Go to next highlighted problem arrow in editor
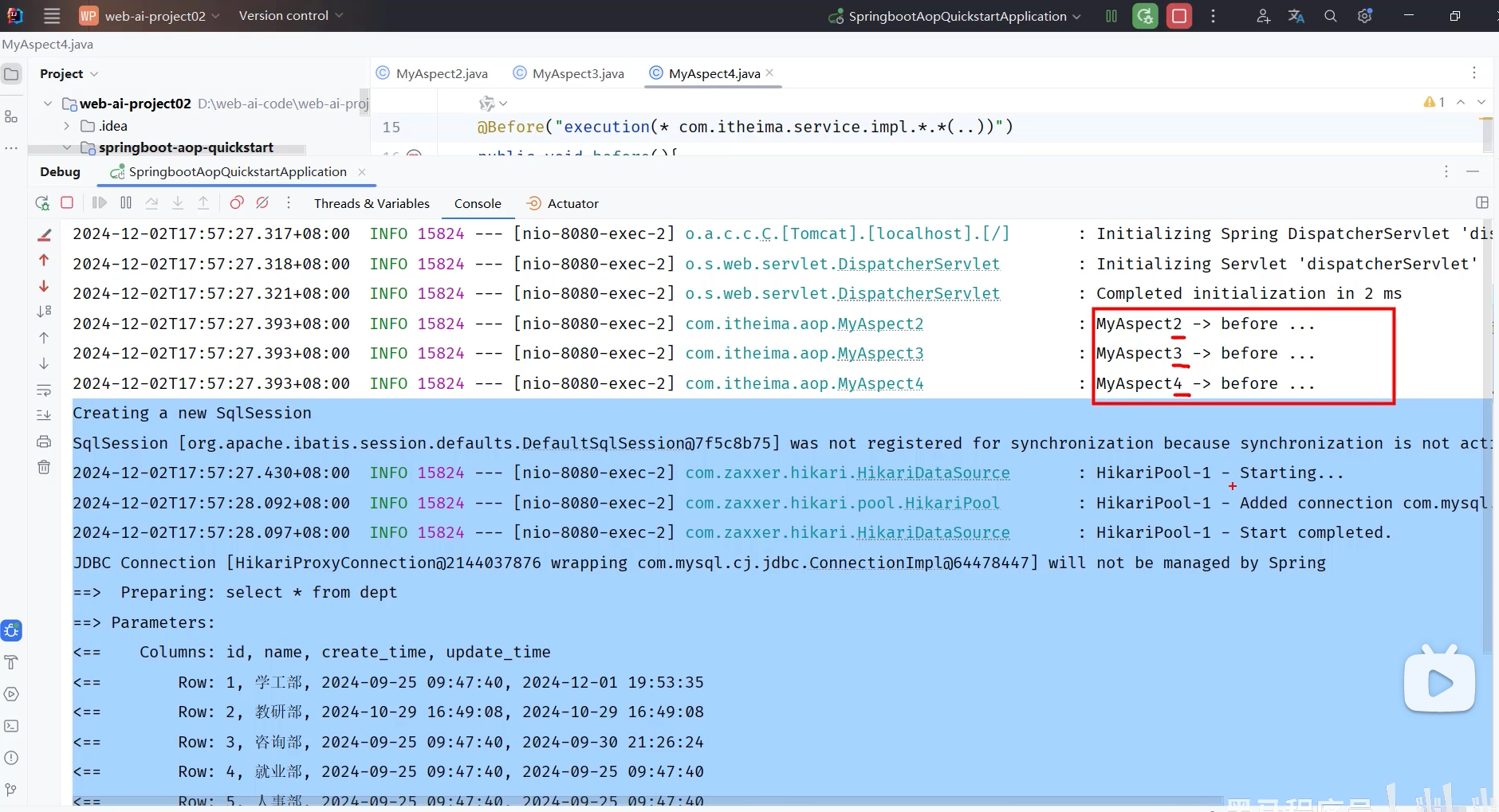 pos(1481,102)
